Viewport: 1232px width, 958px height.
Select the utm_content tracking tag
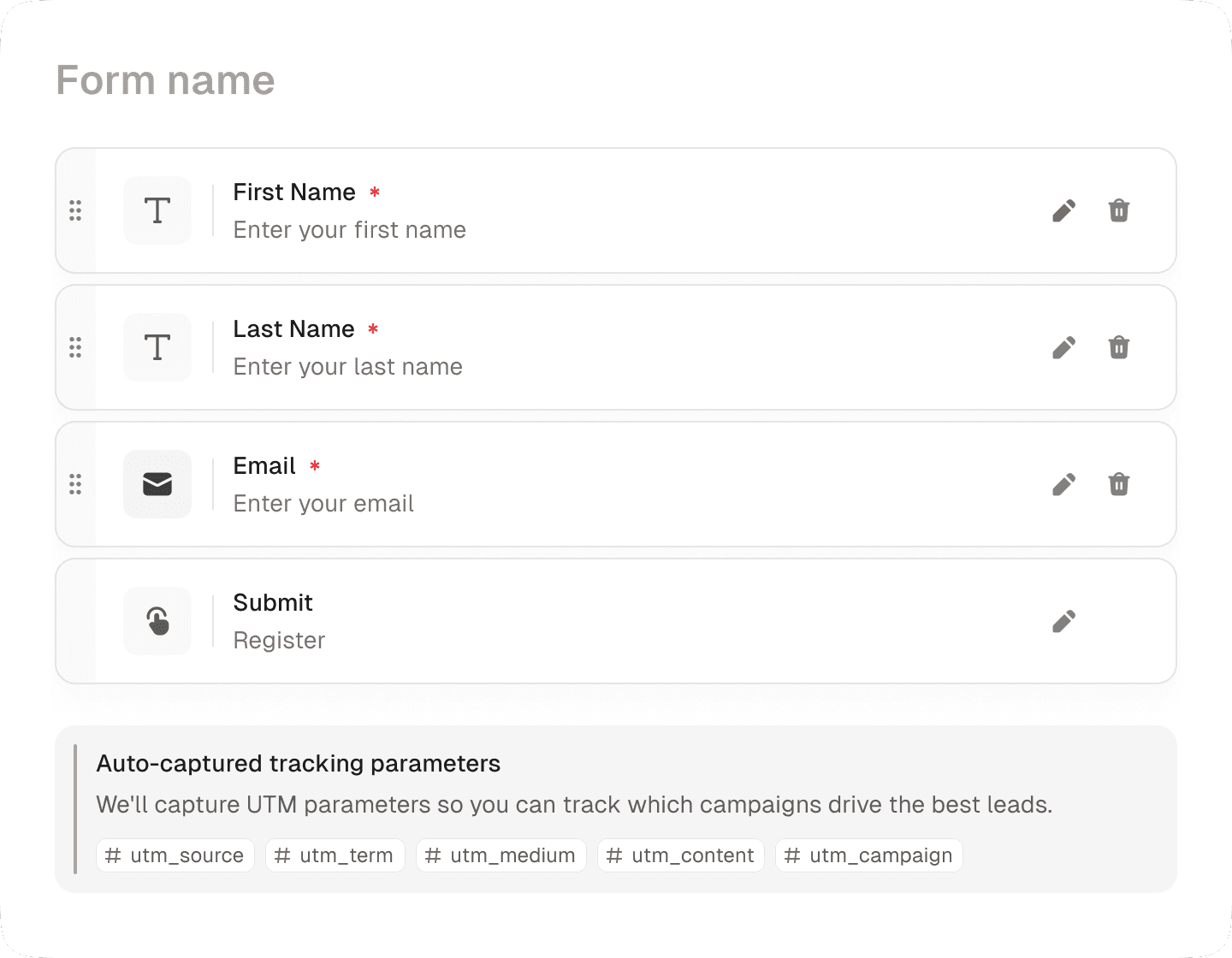point(680,855)
